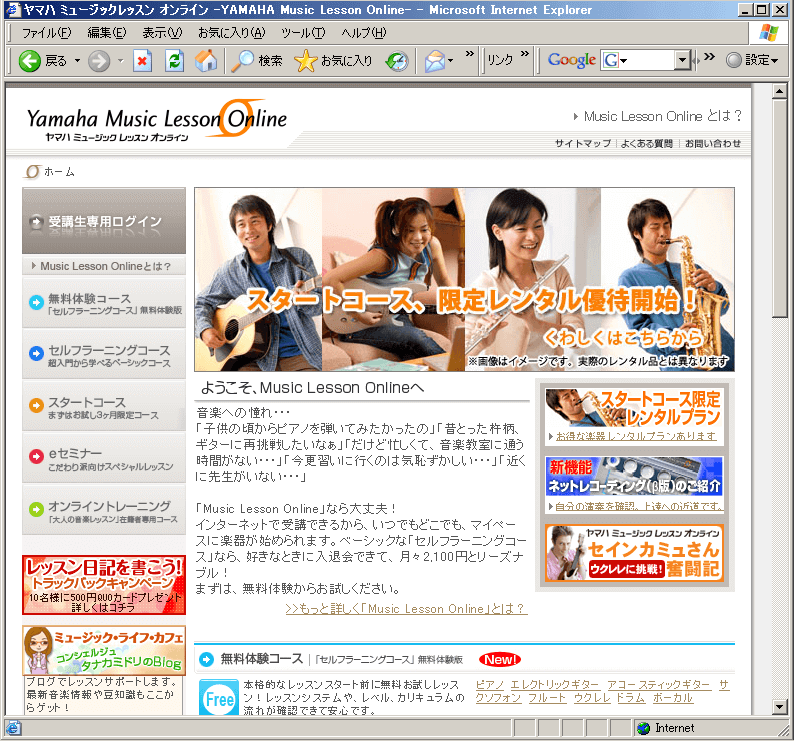
Task: Follow the もっと詳しく Music Lesson Online link
Action: (x=406, y=608)
